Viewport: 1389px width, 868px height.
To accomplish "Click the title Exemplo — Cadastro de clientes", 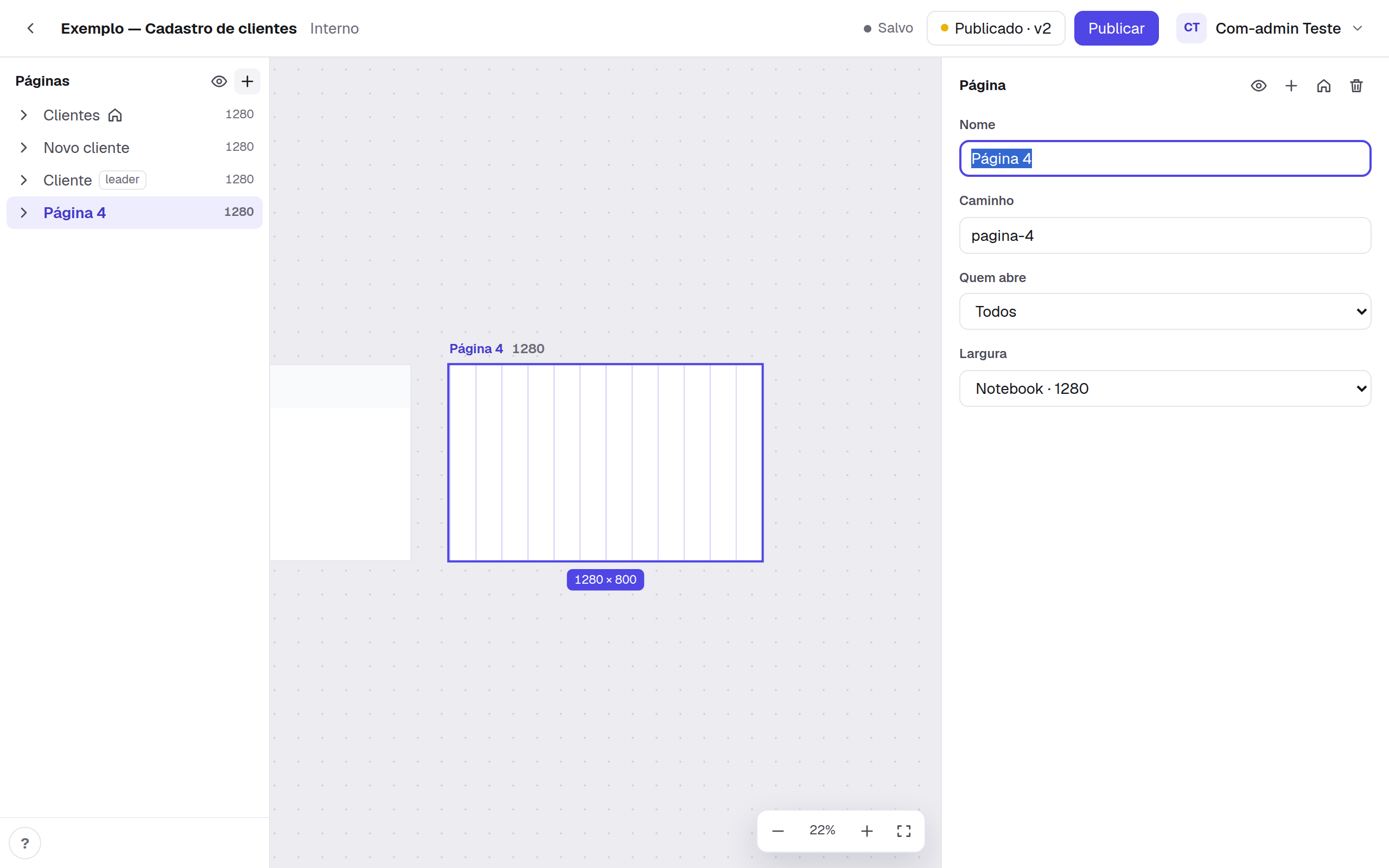I will [x=179, y=28].
